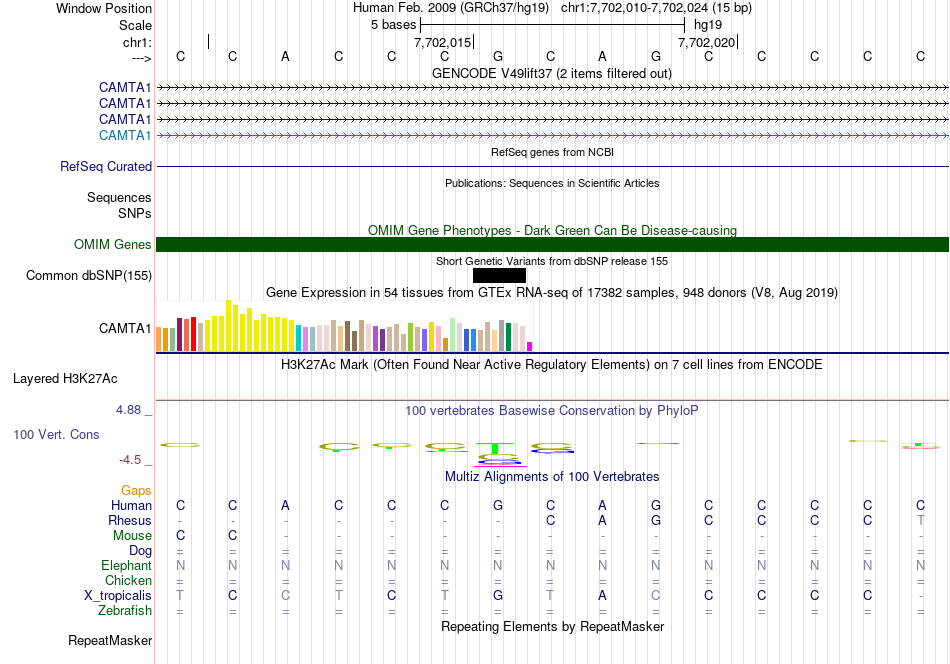This screenshot has width=950, height=664.
Task: Click the 'Human Feb. 2009 (GRCh37/hg19)' assembly text
Action: [x=451, y=8]
